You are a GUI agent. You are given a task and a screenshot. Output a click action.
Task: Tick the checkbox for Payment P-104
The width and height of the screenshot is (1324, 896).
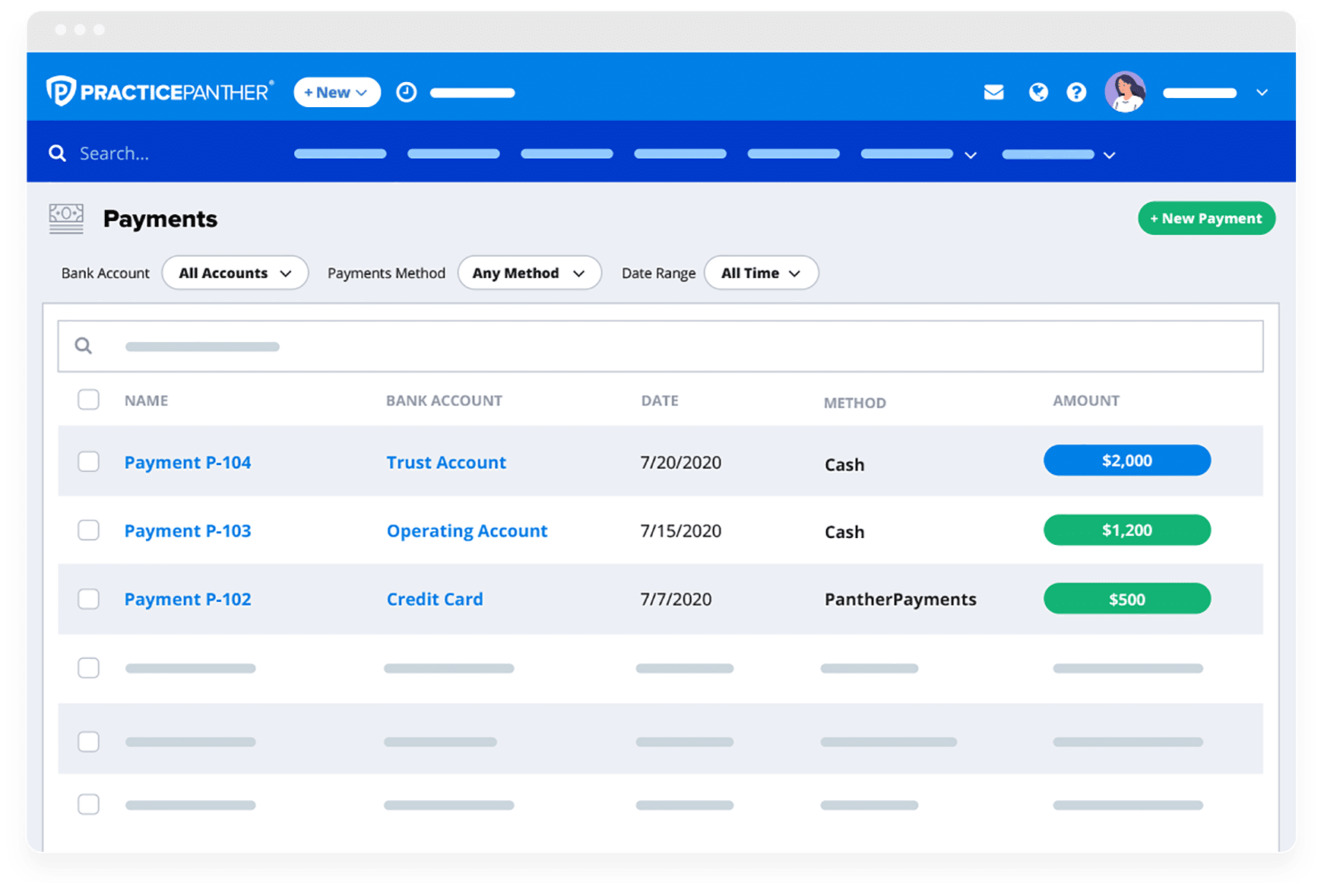(89, 462)
